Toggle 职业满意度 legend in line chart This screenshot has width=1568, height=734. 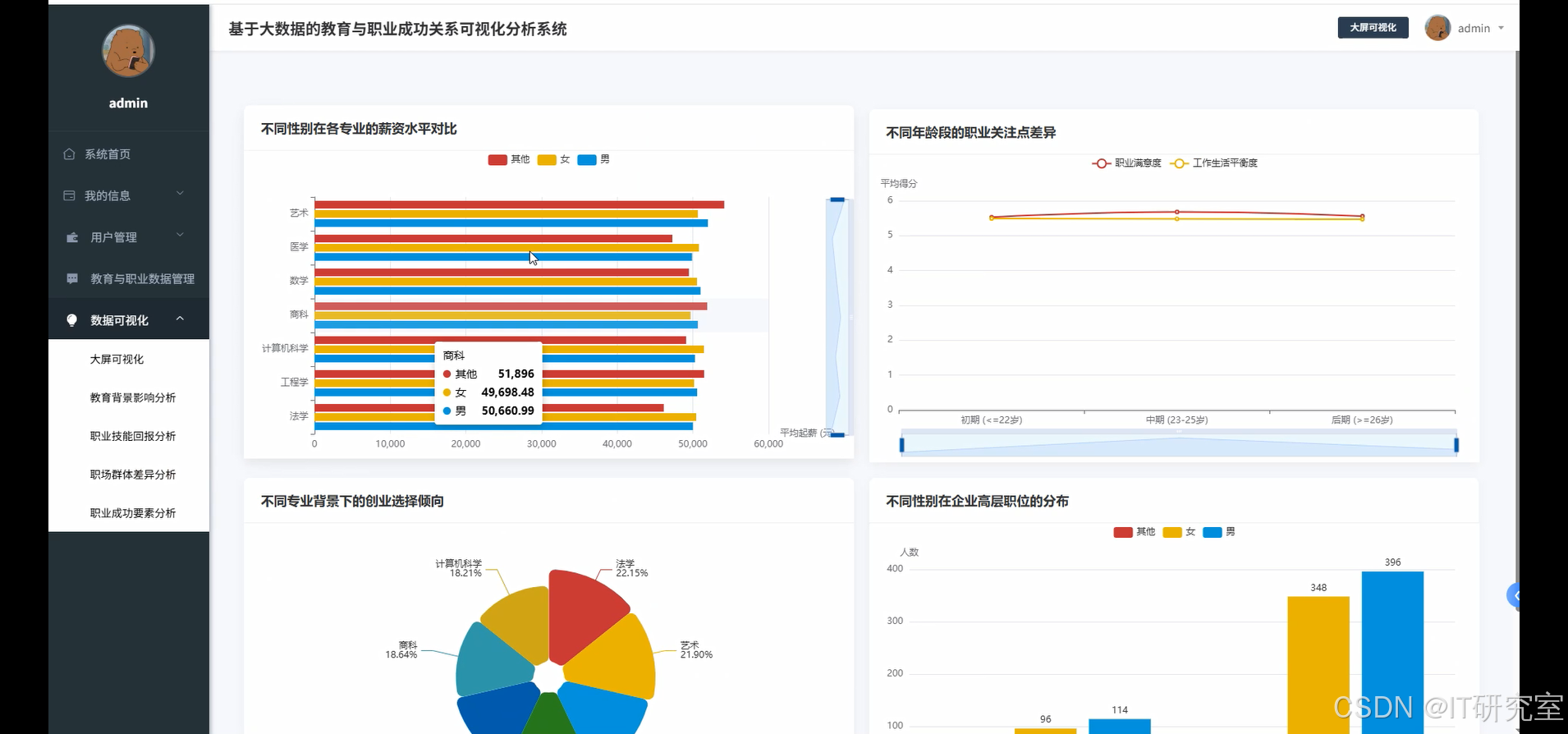coord(1126,163)
